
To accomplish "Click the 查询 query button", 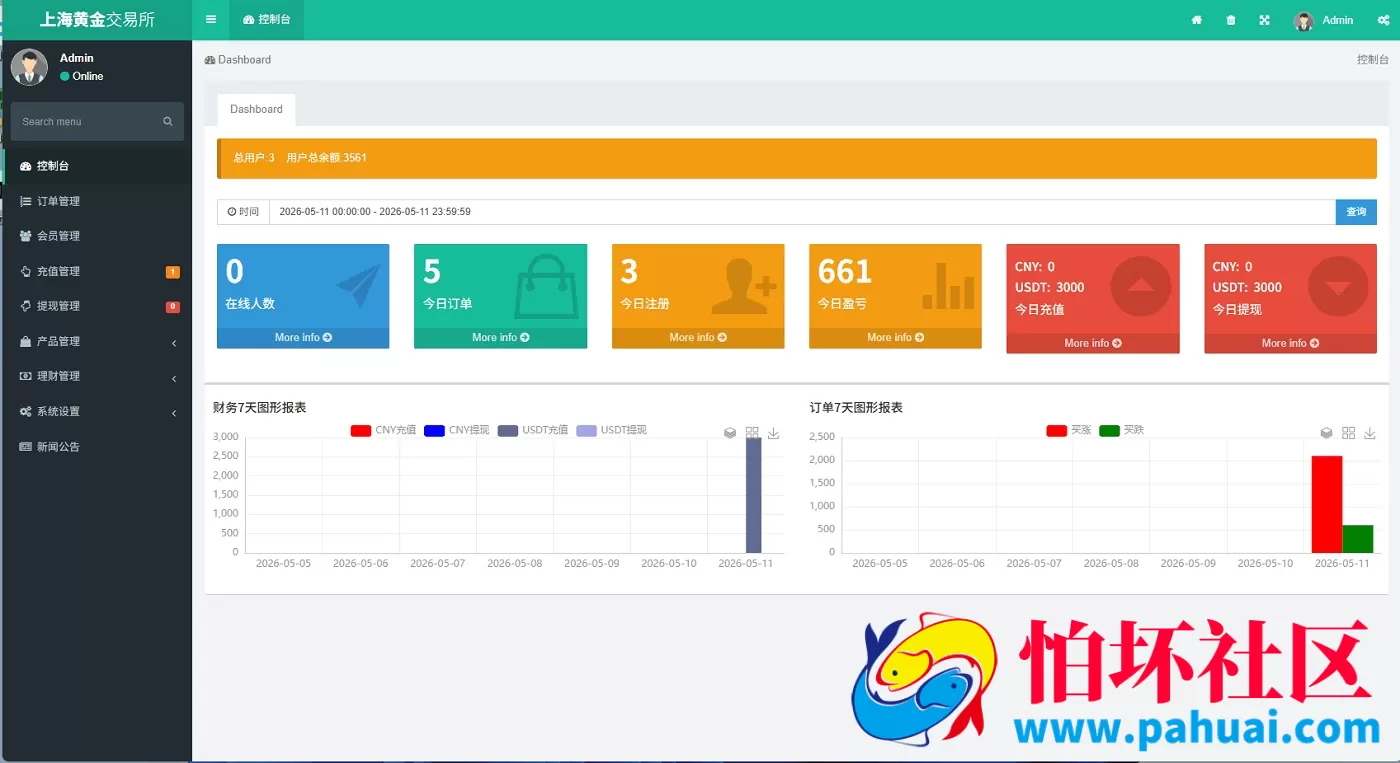I will pos(1356,212).
